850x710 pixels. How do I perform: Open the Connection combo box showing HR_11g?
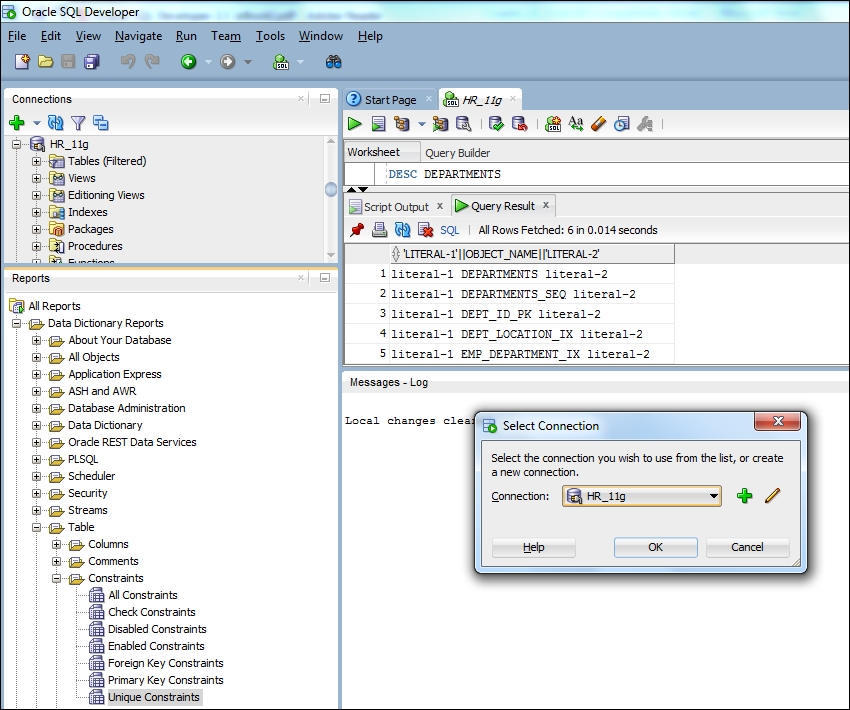[642, 496]
